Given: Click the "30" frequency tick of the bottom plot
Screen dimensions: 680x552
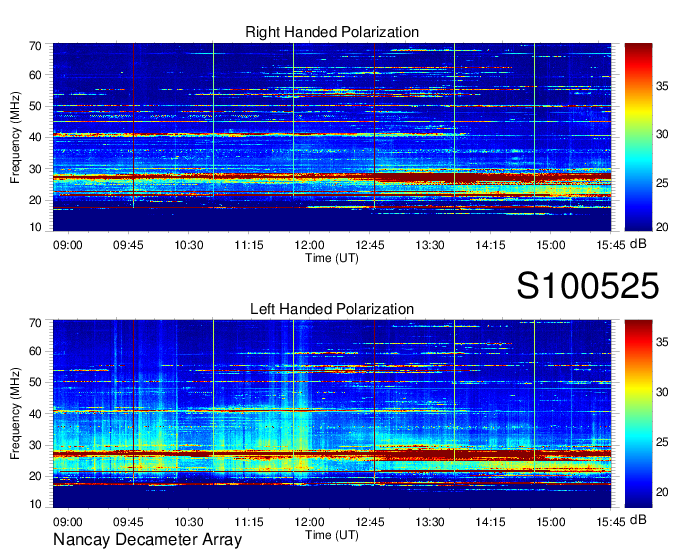Looking at the screenshot, I should pyautogui.click(x=35, y=445).
